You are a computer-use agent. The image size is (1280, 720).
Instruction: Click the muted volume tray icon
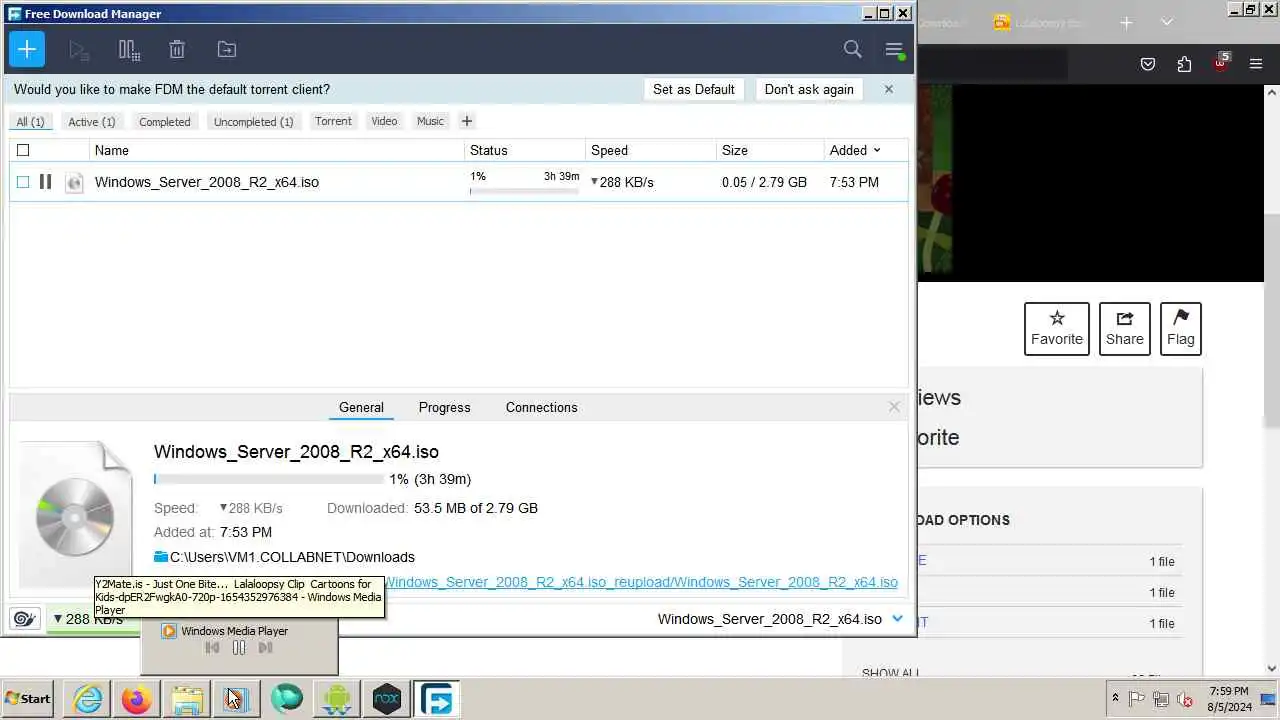[1185, 699]
